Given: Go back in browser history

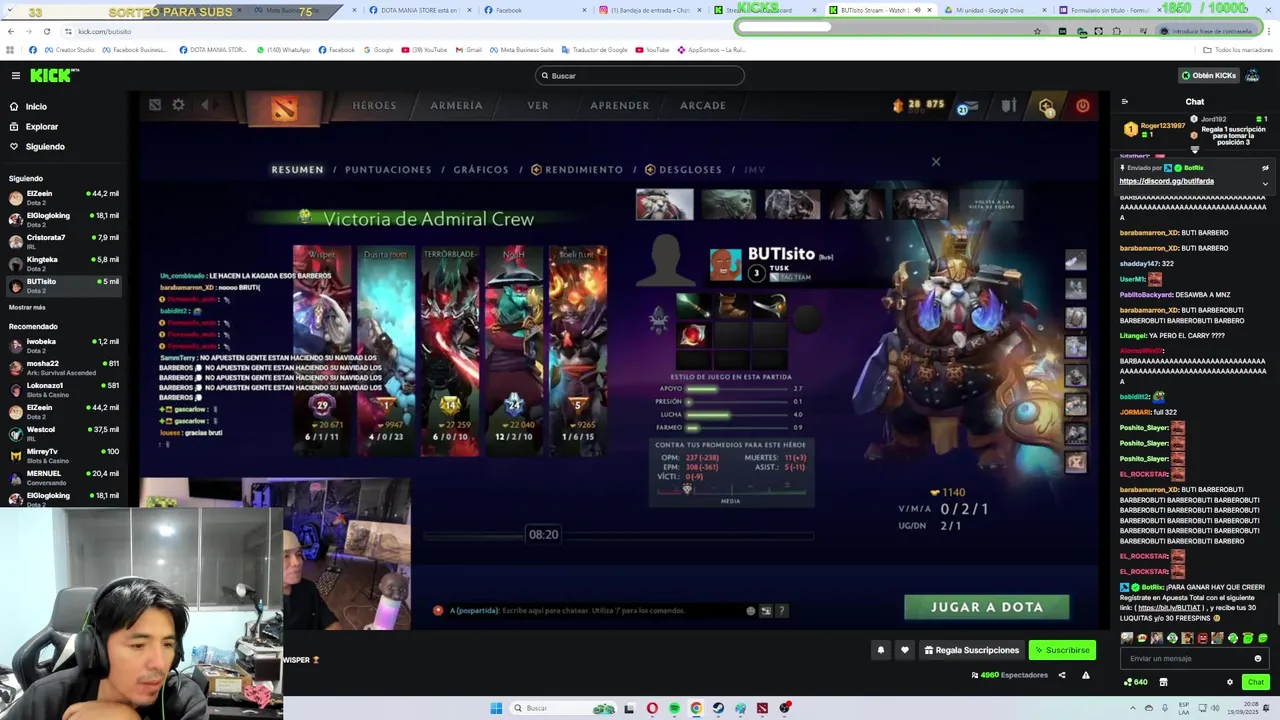Looking at the screenshot, I should [x=10, y=31].
